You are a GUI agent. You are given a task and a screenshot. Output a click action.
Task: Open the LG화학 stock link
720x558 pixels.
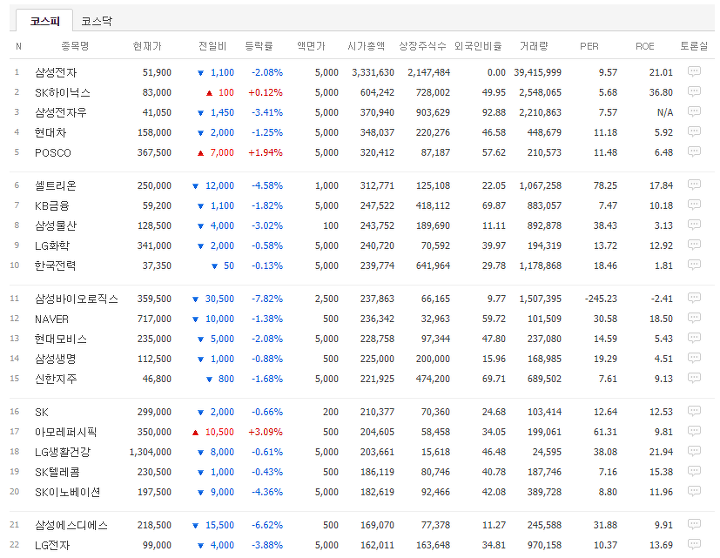coord(52,246)
